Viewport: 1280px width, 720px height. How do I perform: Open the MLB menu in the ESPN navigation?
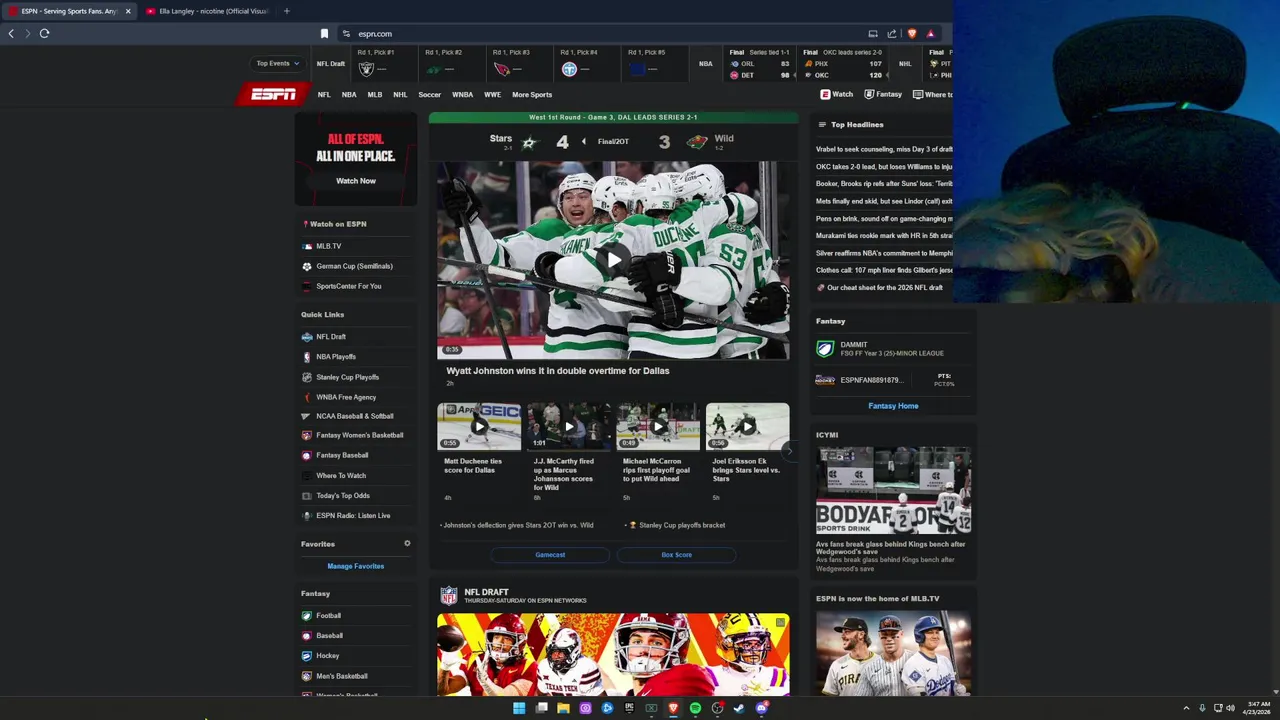point(375,95)
